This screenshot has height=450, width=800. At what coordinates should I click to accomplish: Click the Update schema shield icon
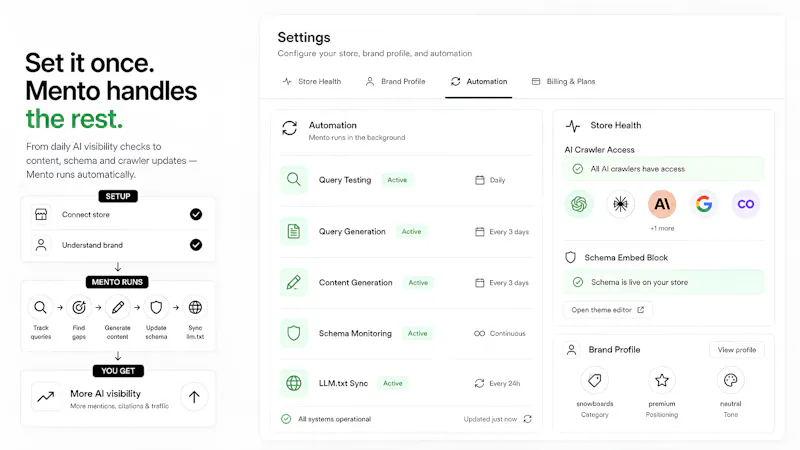tap(156, 308)
